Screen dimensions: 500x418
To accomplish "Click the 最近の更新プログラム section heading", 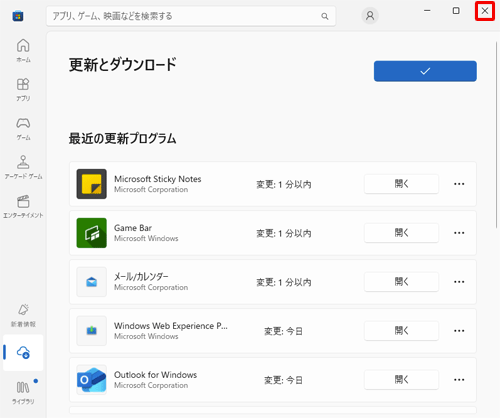I will tap(122, 138).
